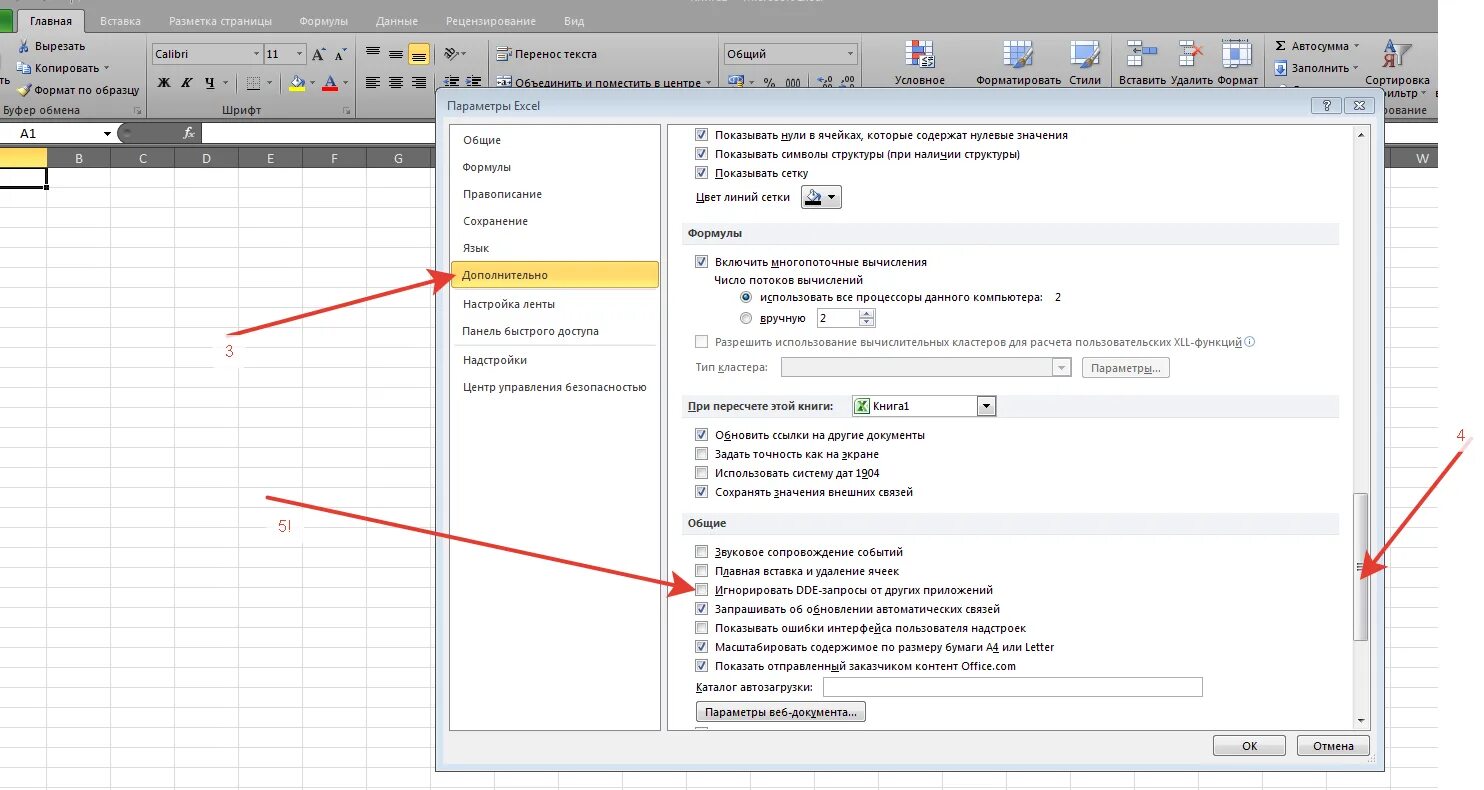Viewport: 1484px width, 790px height.
Task: Apply the fill color paint bucket
Action: coord(297,83)
